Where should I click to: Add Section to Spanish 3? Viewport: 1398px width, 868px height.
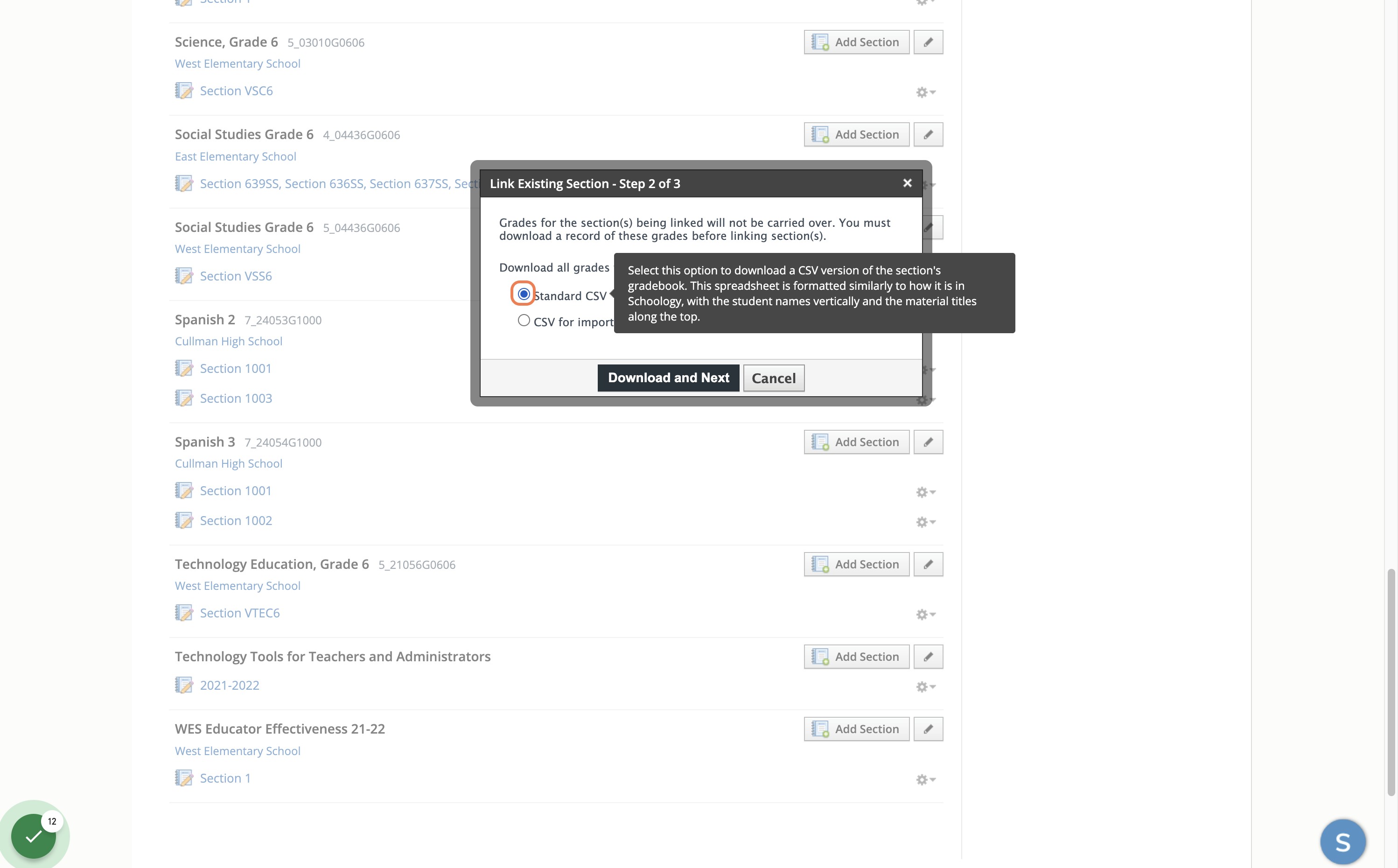point(856,442)
